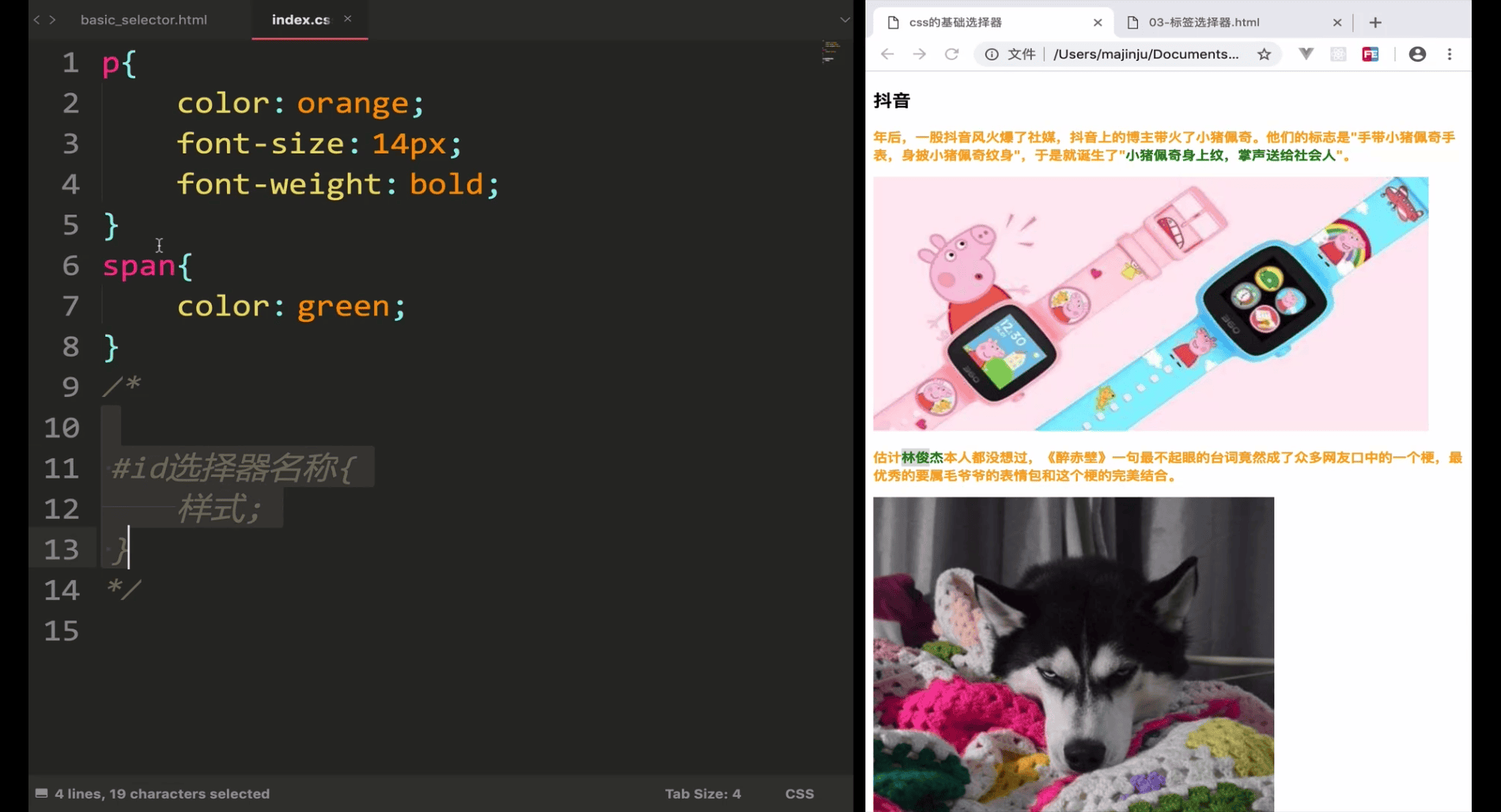The width and height of the screenshot is (1501, 812).
Task: Open the red FE helper extension
Action: coord(1371,54)
